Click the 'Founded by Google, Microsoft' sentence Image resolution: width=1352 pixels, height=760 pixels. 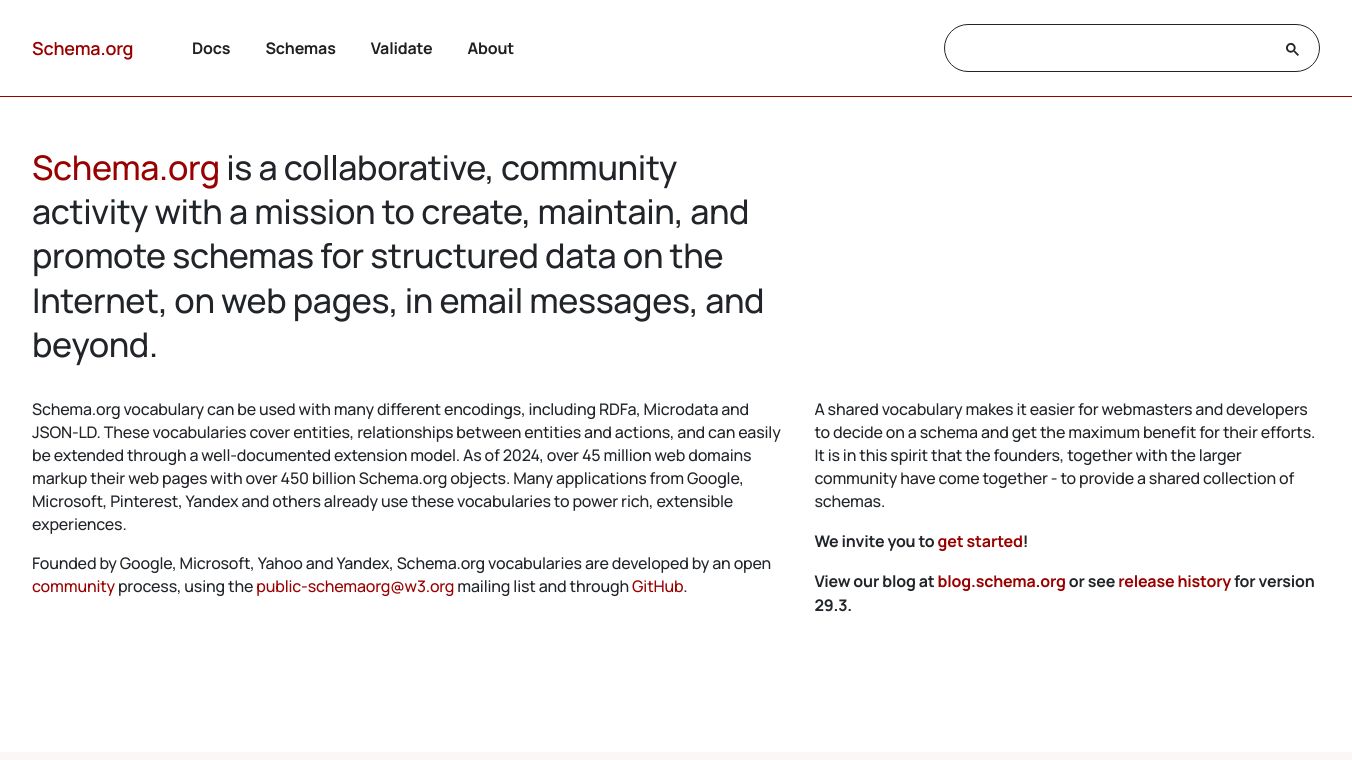400,564
